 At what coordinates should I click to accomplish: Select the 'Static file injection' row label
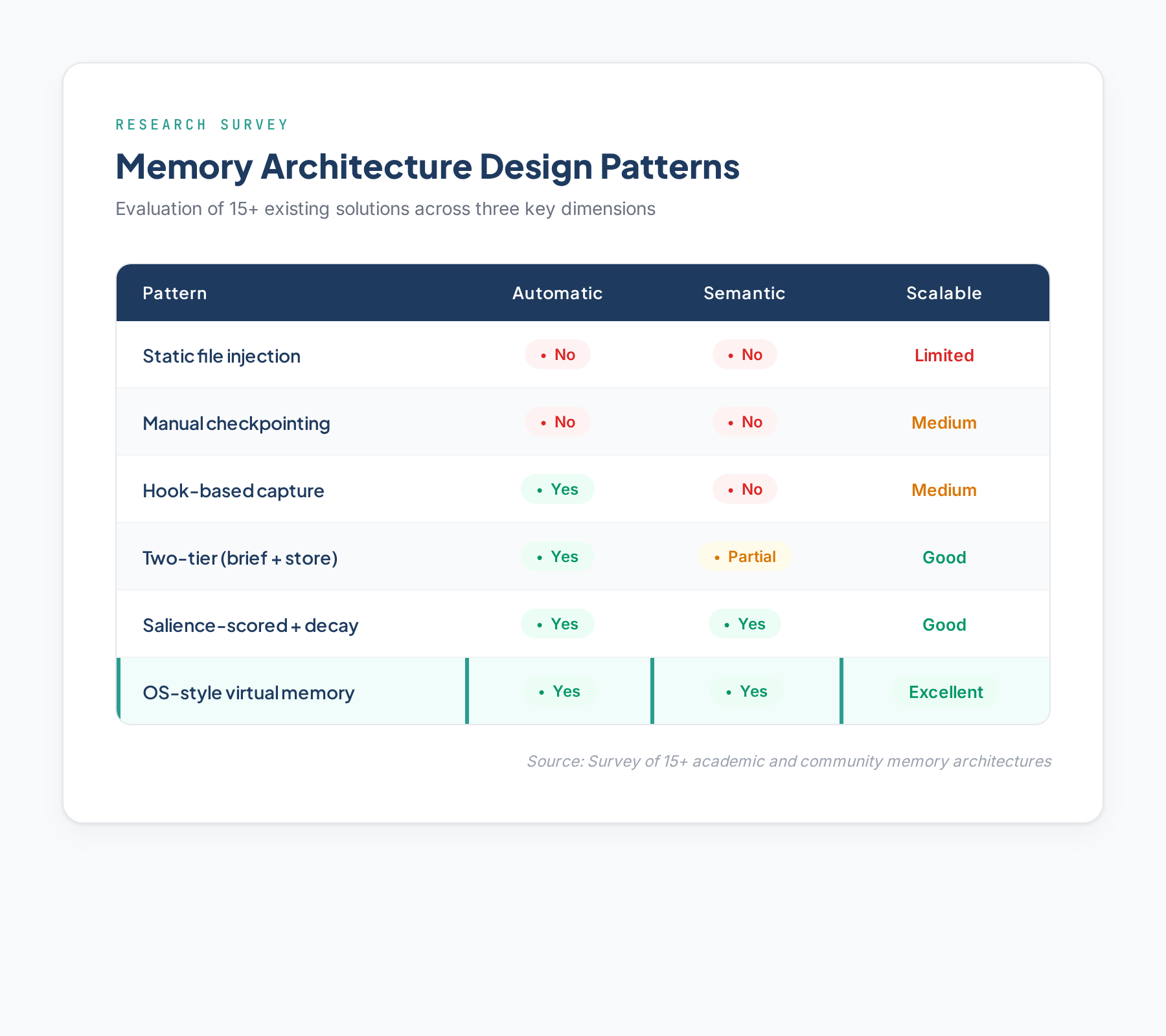222,356
